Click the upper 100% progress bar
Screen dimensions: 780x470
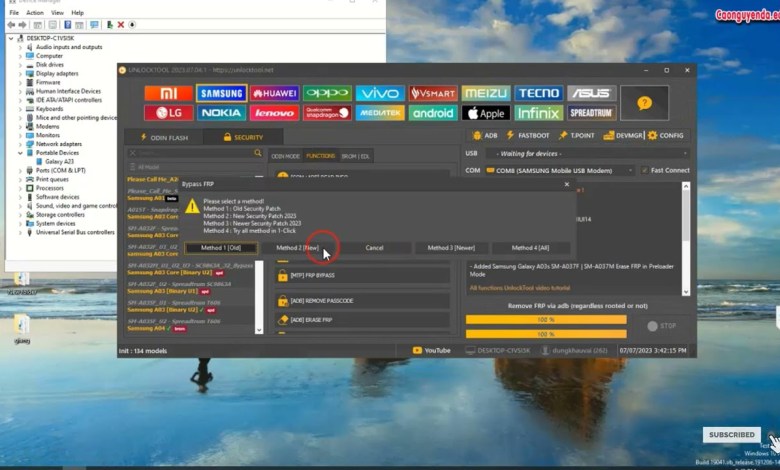[546, 319]
